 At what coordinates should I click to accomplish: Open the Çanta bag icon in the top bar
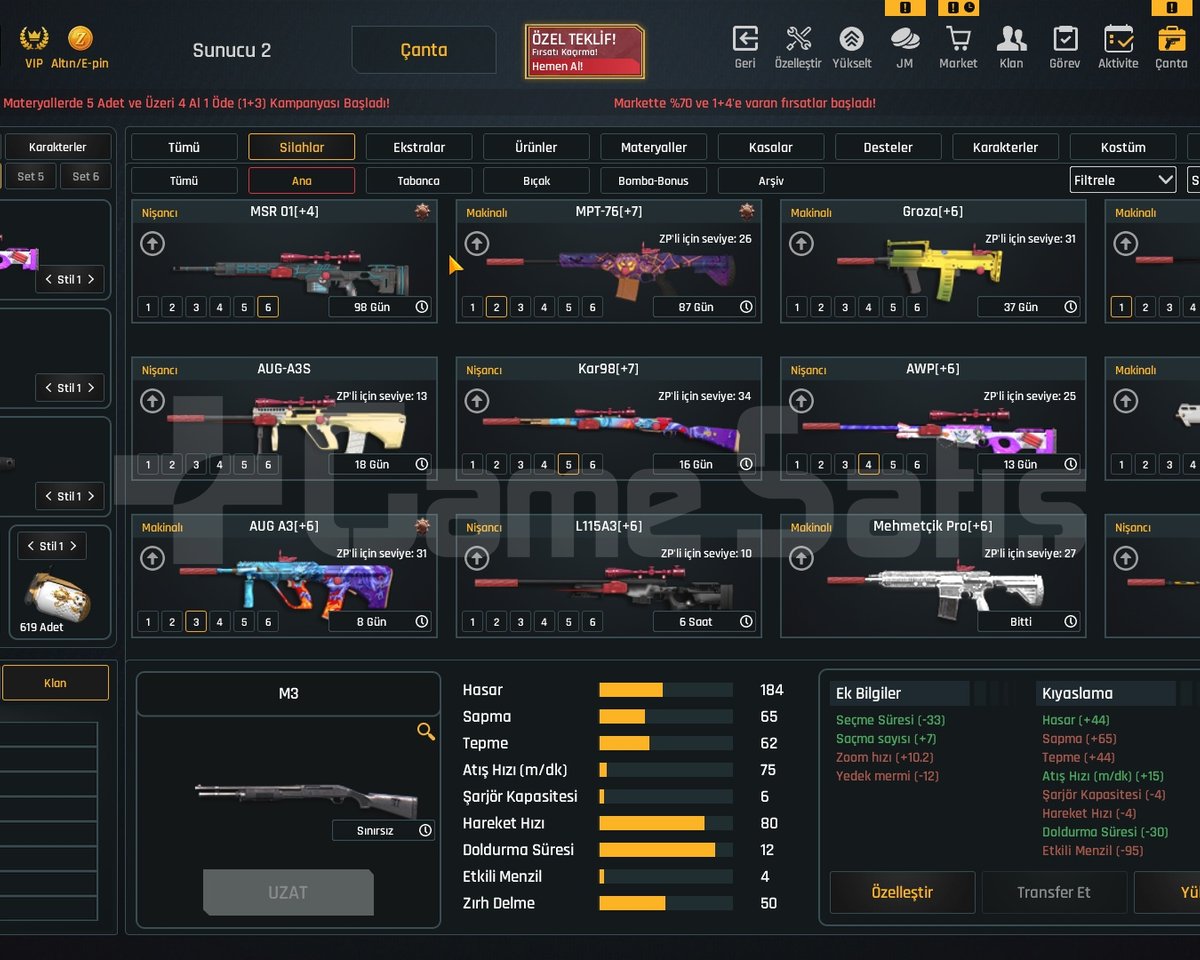(x=1171, y=39)
